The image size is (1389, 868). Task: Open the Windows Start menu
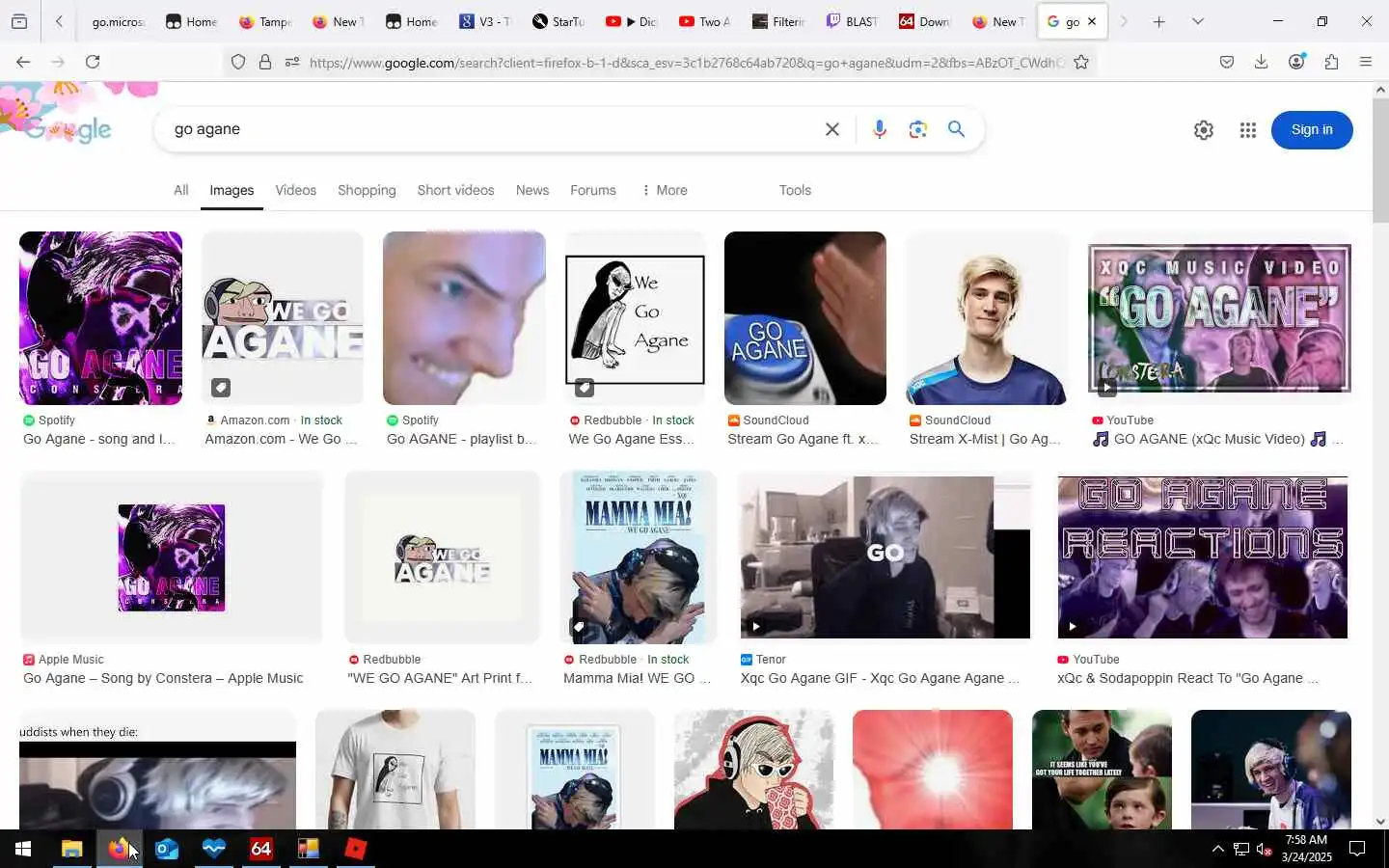point(23,849)
